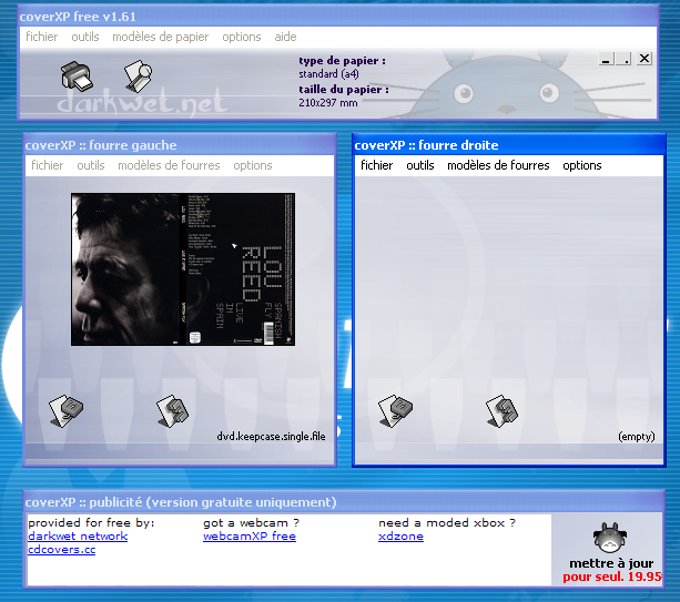
Task: Open modèles de papier menu
Action: [x=160, y=37]
